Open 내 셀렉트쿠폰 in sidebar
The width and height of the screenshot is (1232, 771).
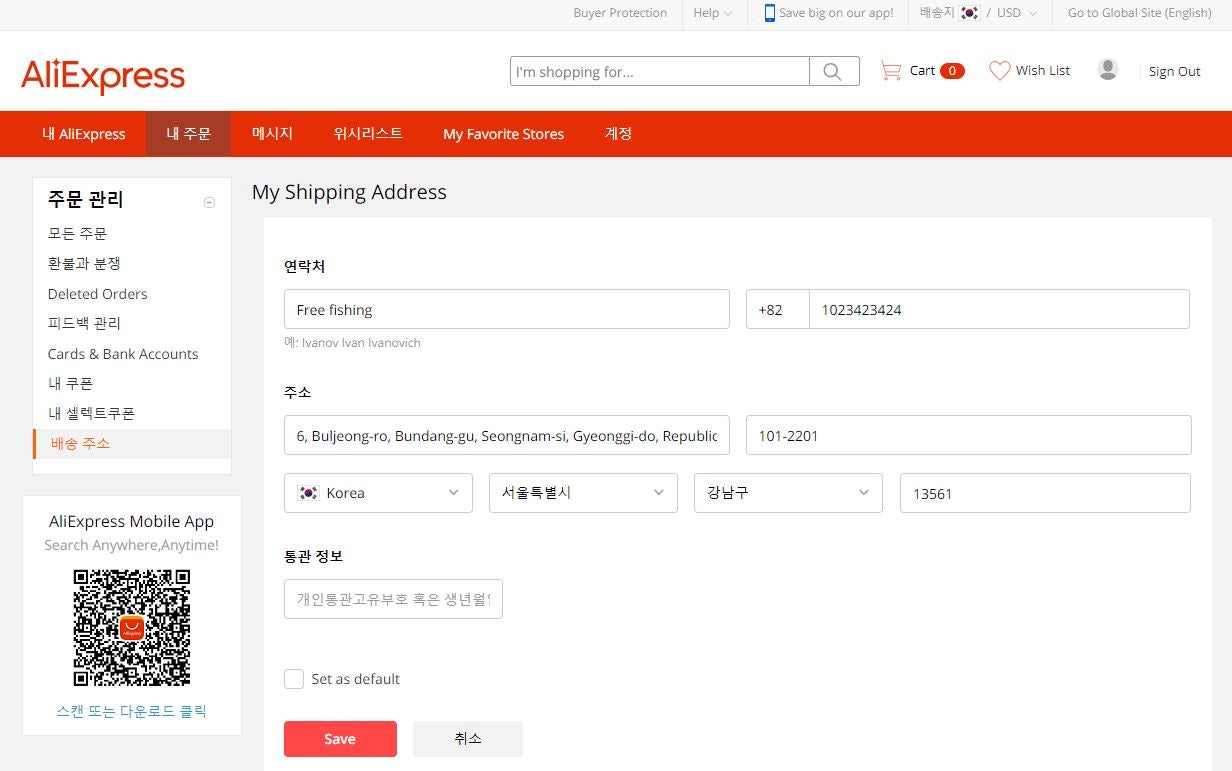tap(91, 413)
